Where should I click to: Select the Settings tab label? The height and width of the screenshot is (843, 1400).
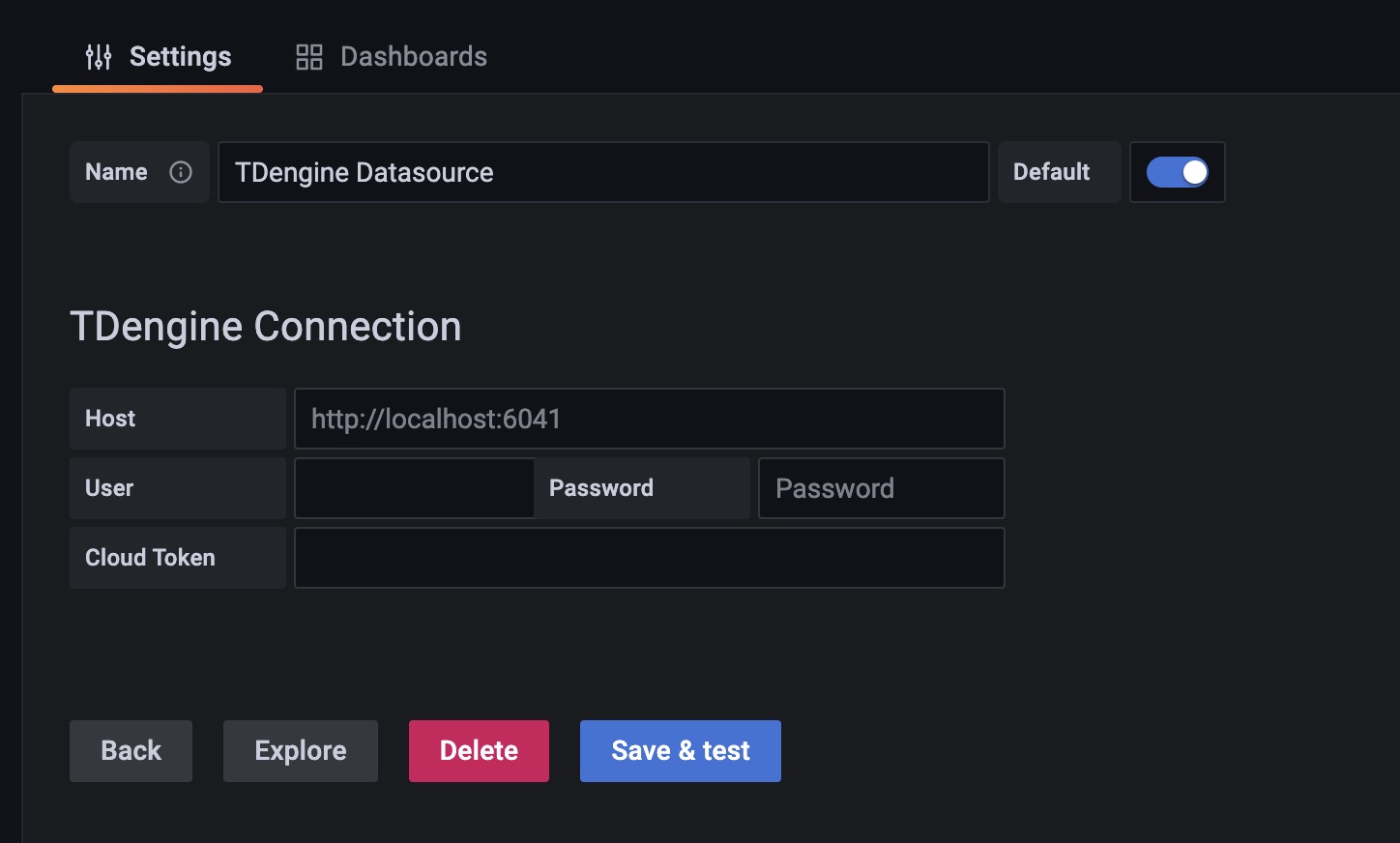180,57
